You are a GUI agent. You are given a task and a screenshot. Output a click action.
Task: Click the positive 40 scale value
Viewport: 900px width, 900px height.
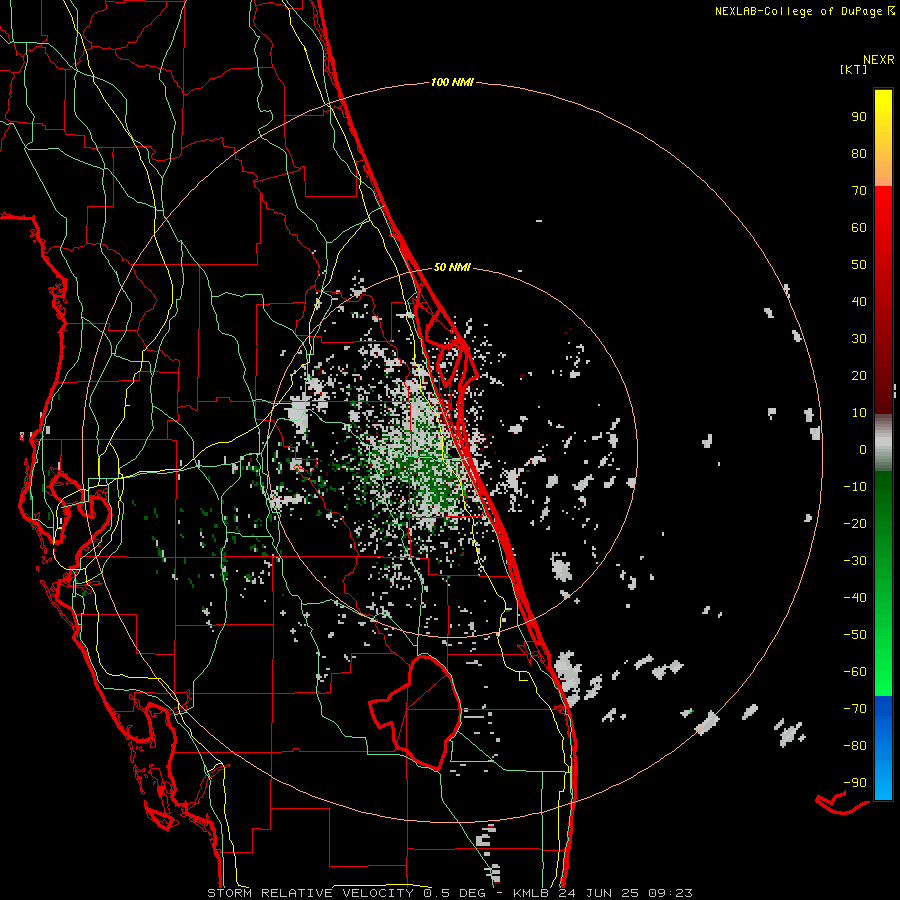pyautogui.click(x=859, y=302)
